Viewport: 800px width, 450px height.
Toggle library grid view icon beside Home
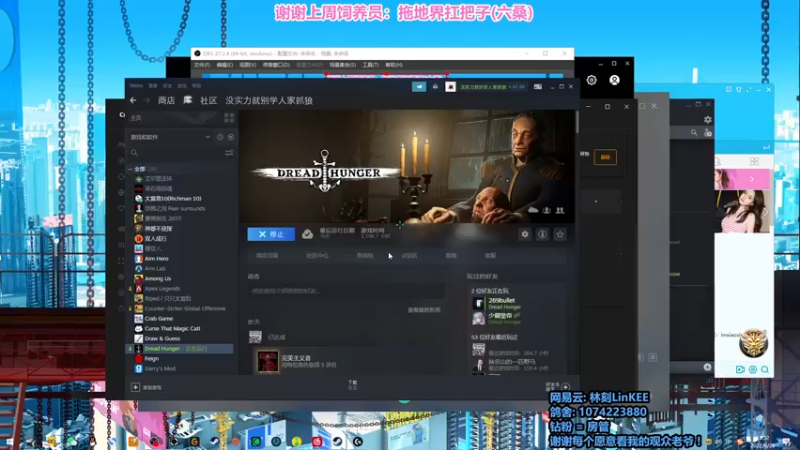[x=229, y=118]
